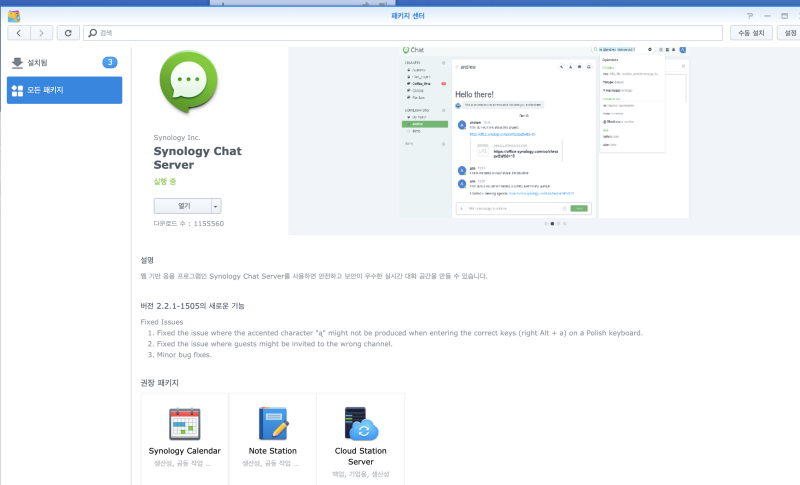Click the Cloud Station Server package name
Image resolution: width=800 pixels, height=485 pixels.
pos(361,456)
